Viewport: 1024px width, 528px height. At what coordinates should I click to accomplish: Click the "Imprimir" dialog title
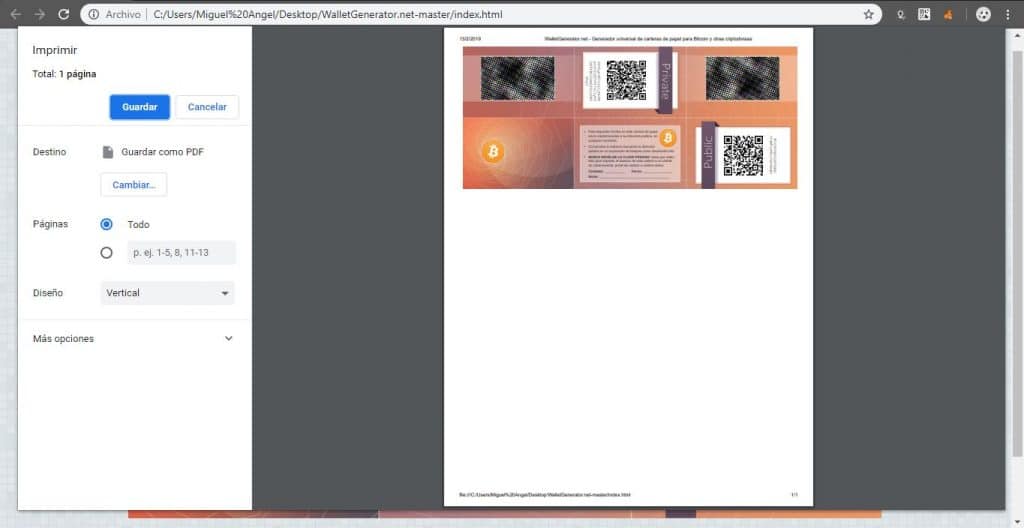click(x=55, y=50)
